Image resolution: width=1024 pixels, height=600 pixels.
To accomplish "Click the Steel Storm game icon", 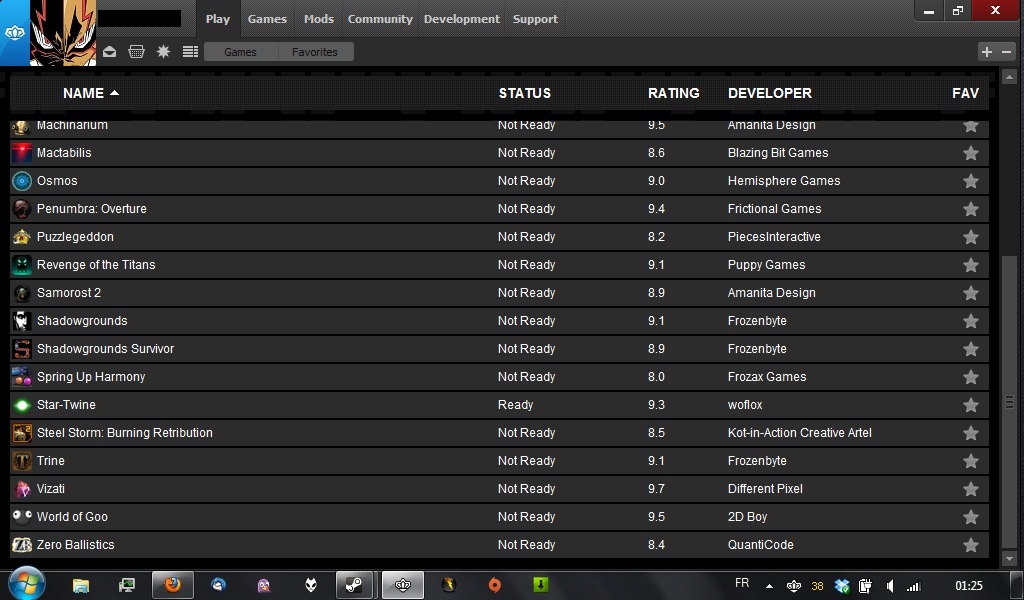I will pos(22,433).
